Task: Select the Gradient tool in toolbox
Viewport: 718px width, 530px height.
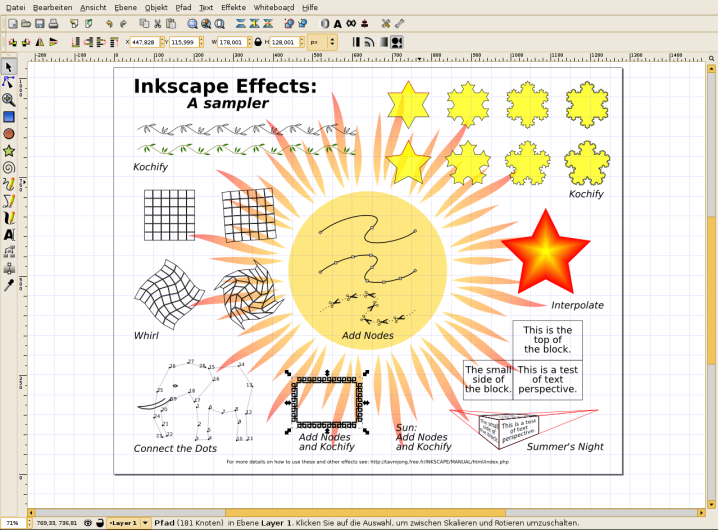Action: 9,268
